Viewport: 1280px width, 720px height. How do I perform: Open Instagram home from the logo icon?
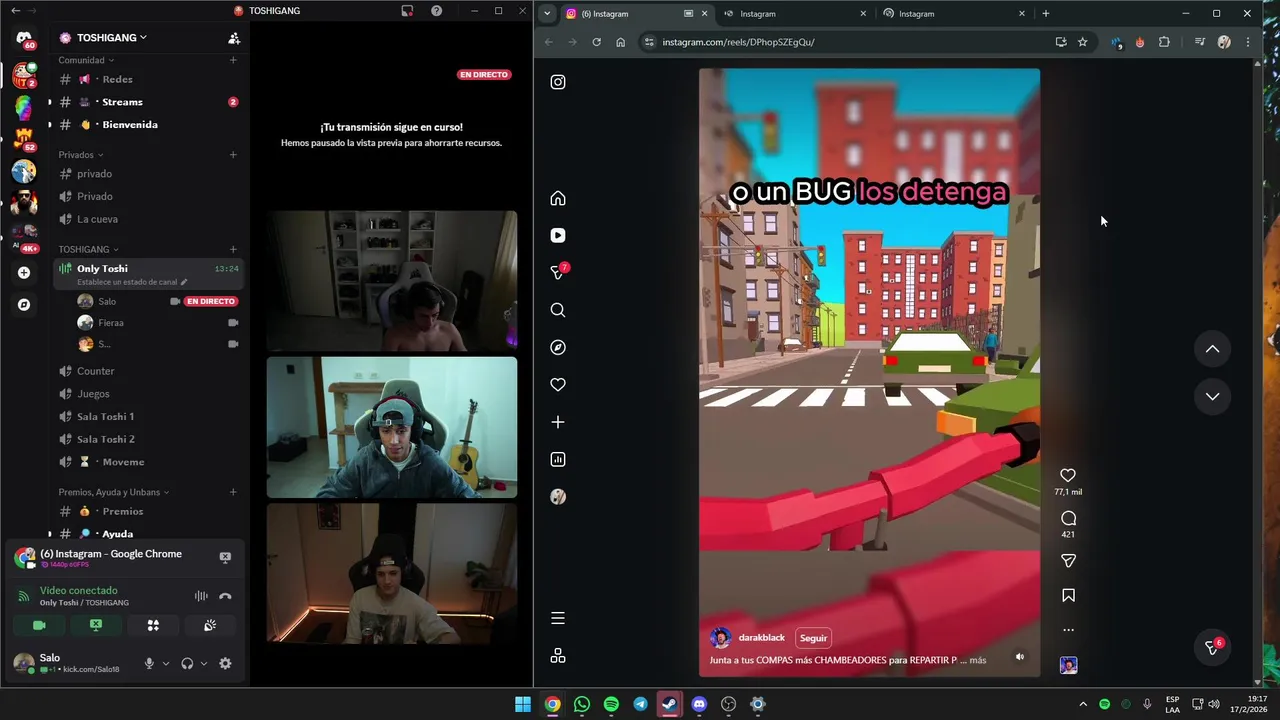[558, 82]
